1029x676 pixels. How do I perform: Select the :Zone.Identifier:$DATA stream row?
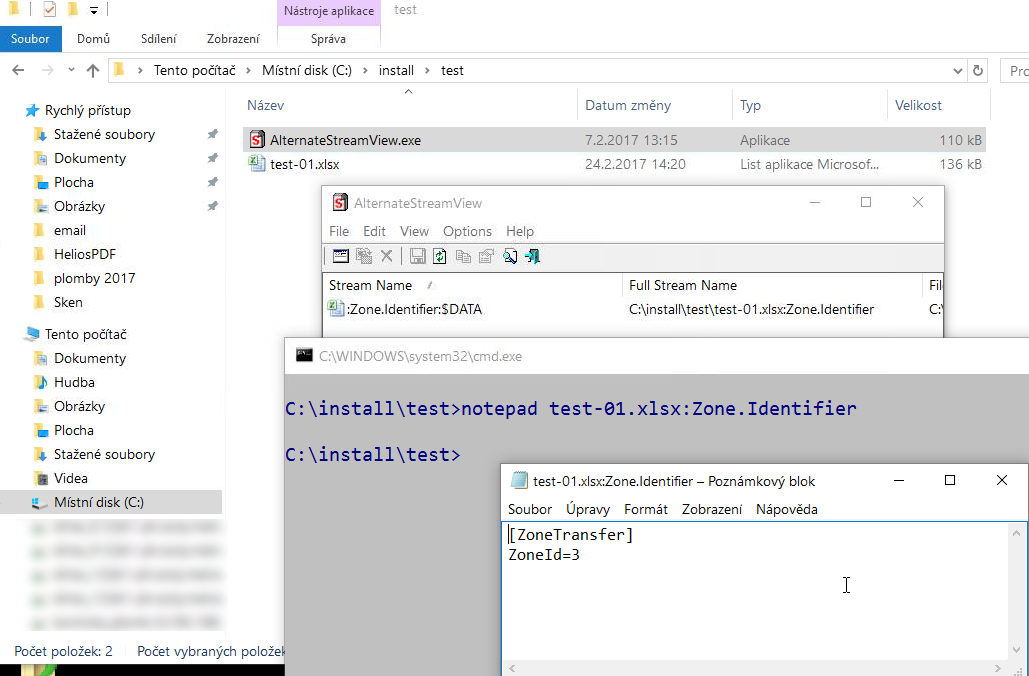[x=633, y=308]
